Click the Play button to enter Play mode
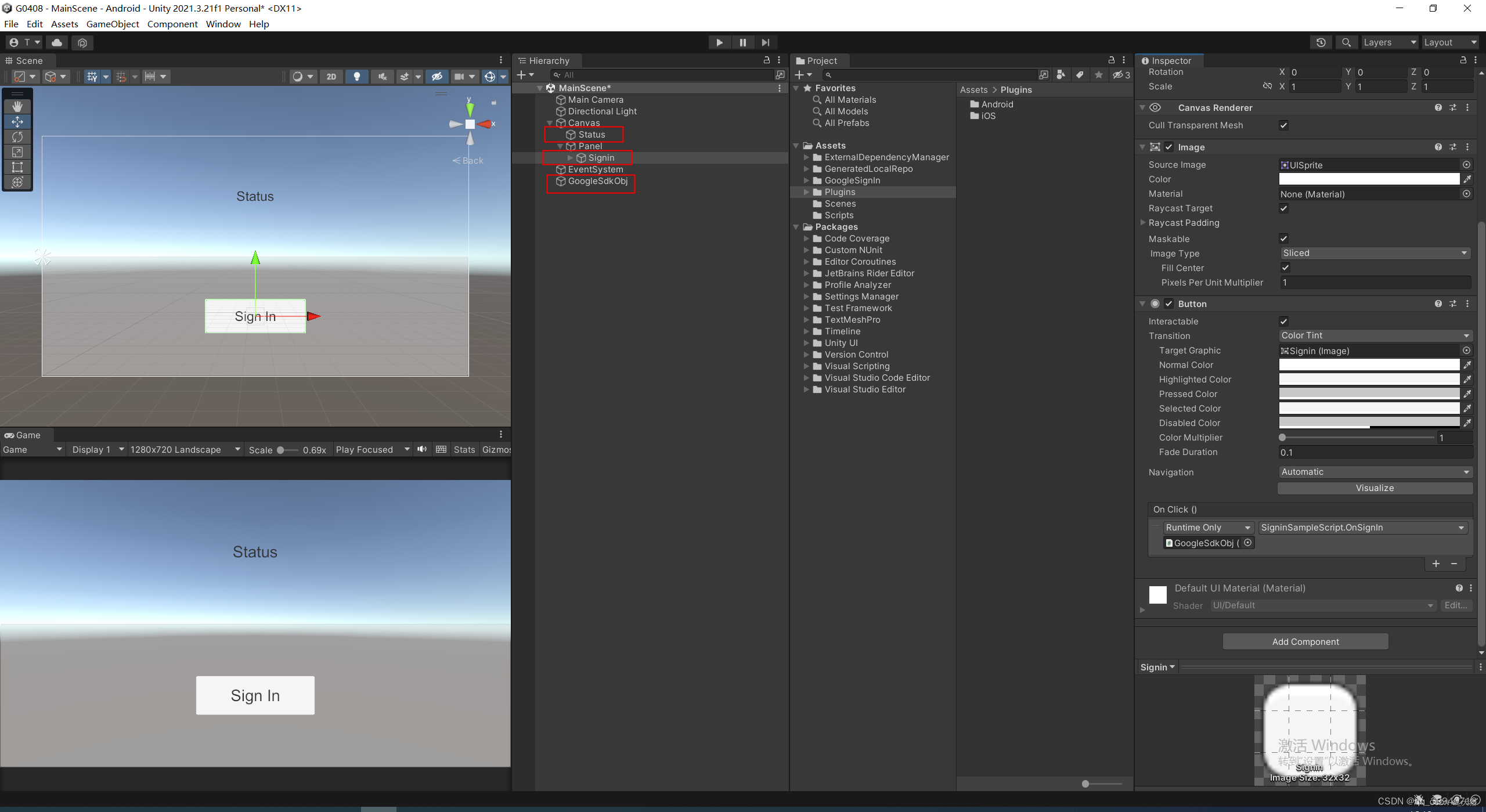 pos(719,42)
